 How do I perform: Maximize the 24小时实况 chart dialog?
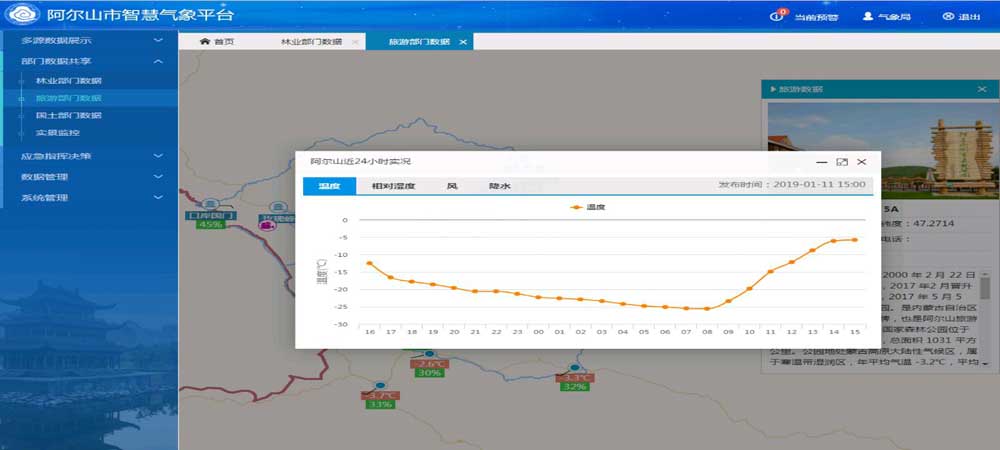tap(842, 161)
